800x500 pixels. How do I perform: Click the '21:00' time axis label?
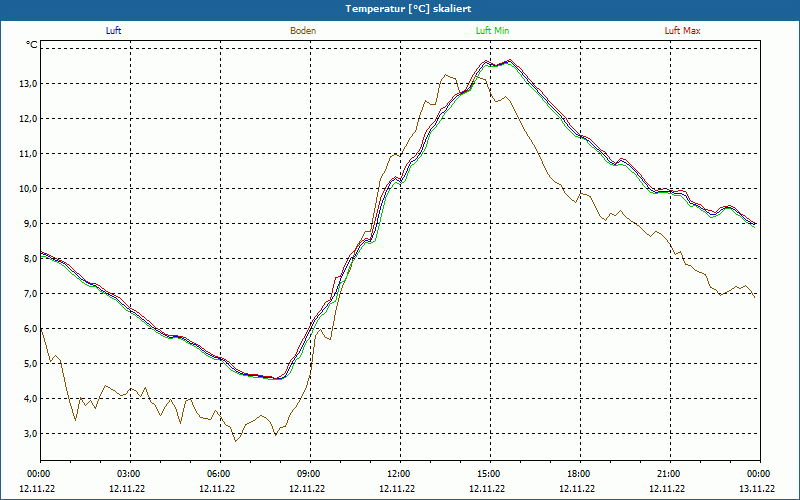tap(670, 474)
